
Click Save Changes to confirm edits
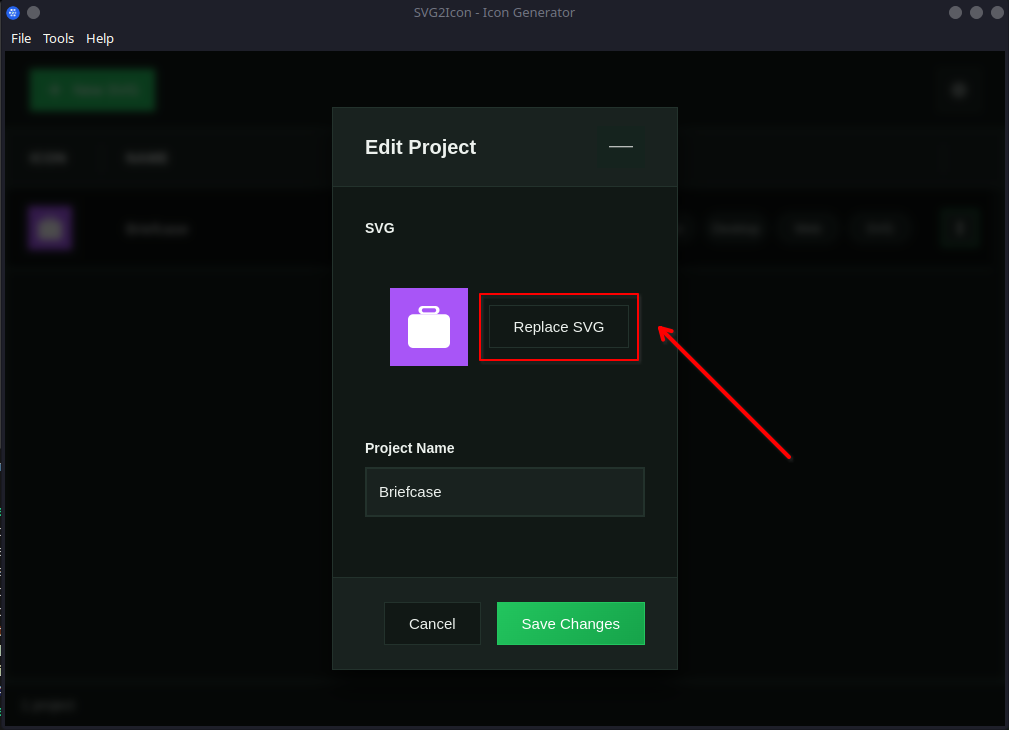point(570,623)
